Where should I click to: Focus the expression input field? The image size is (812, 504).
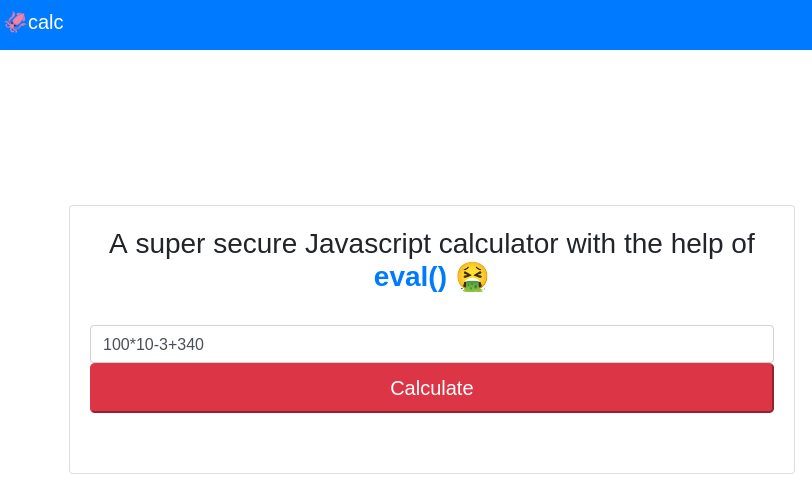click(x=431, y=344)
